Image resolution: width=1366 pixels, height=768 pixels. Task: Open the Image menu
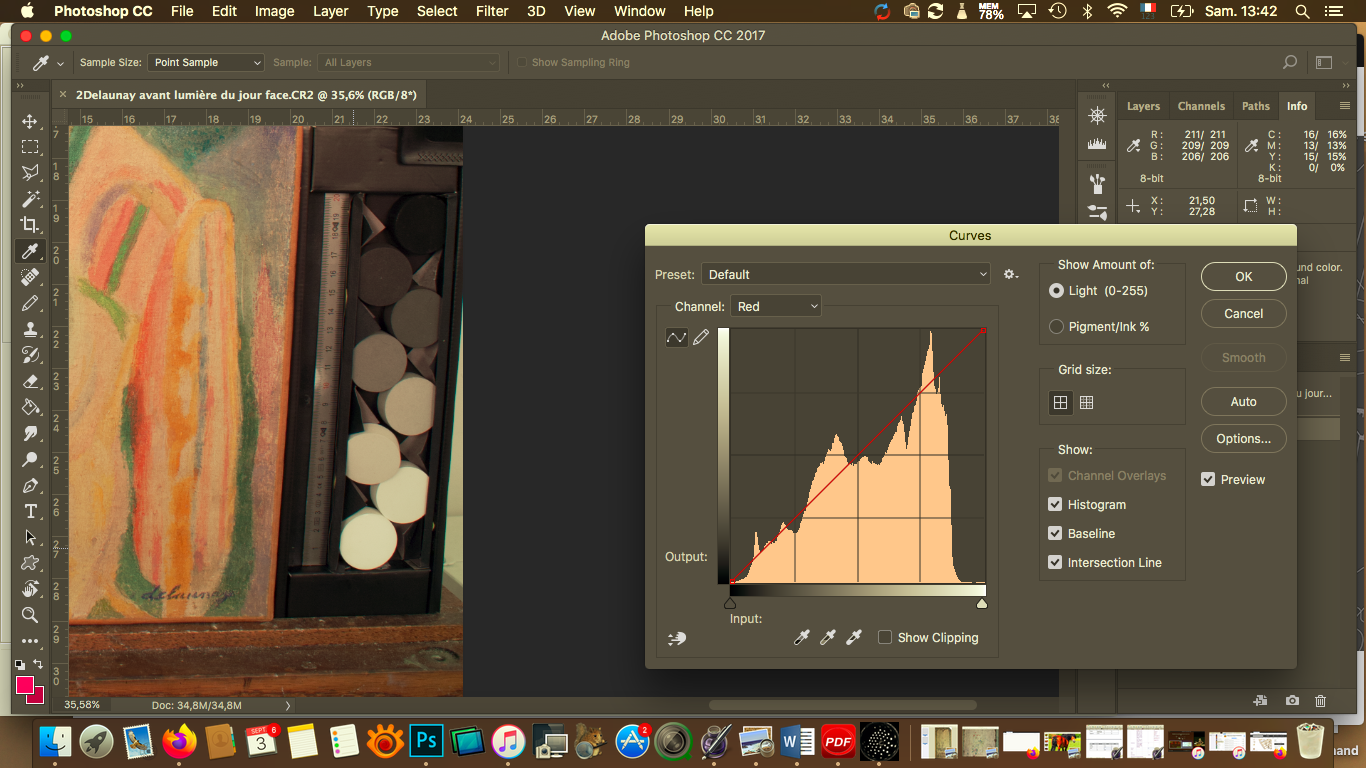274,11
